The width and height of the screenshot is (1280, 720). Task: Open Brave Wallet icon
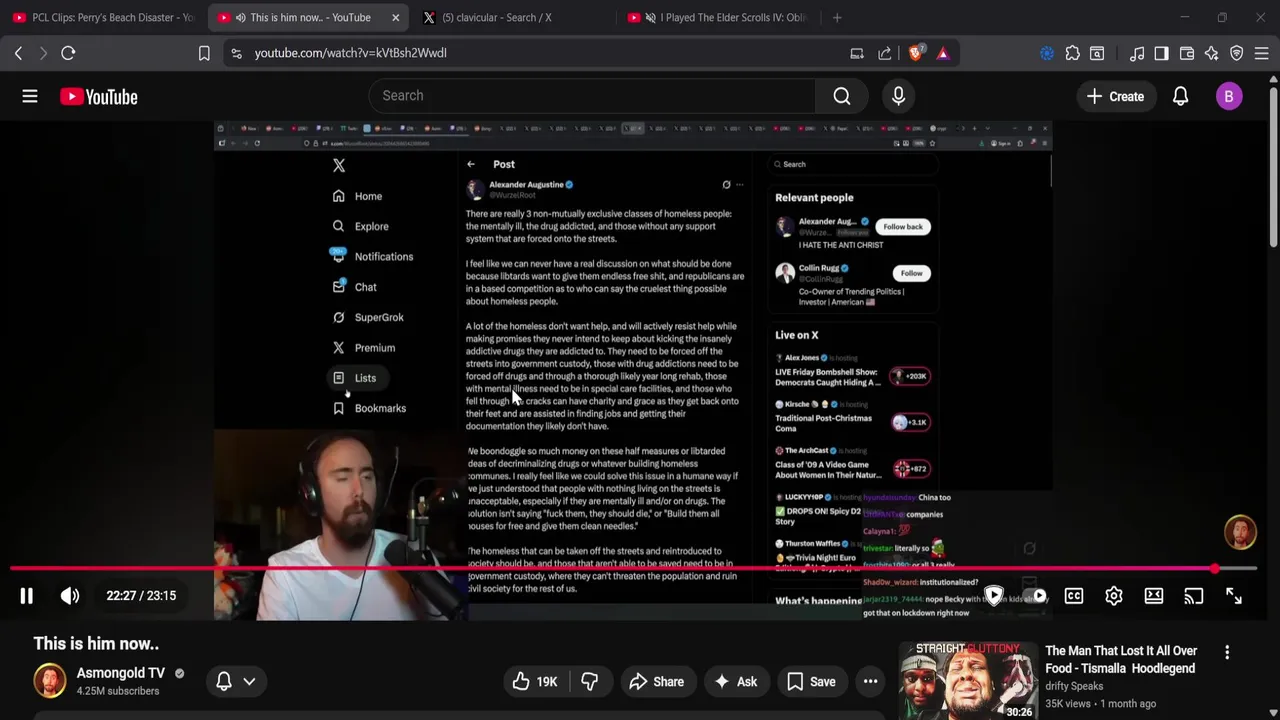(x=1187, y=53)
